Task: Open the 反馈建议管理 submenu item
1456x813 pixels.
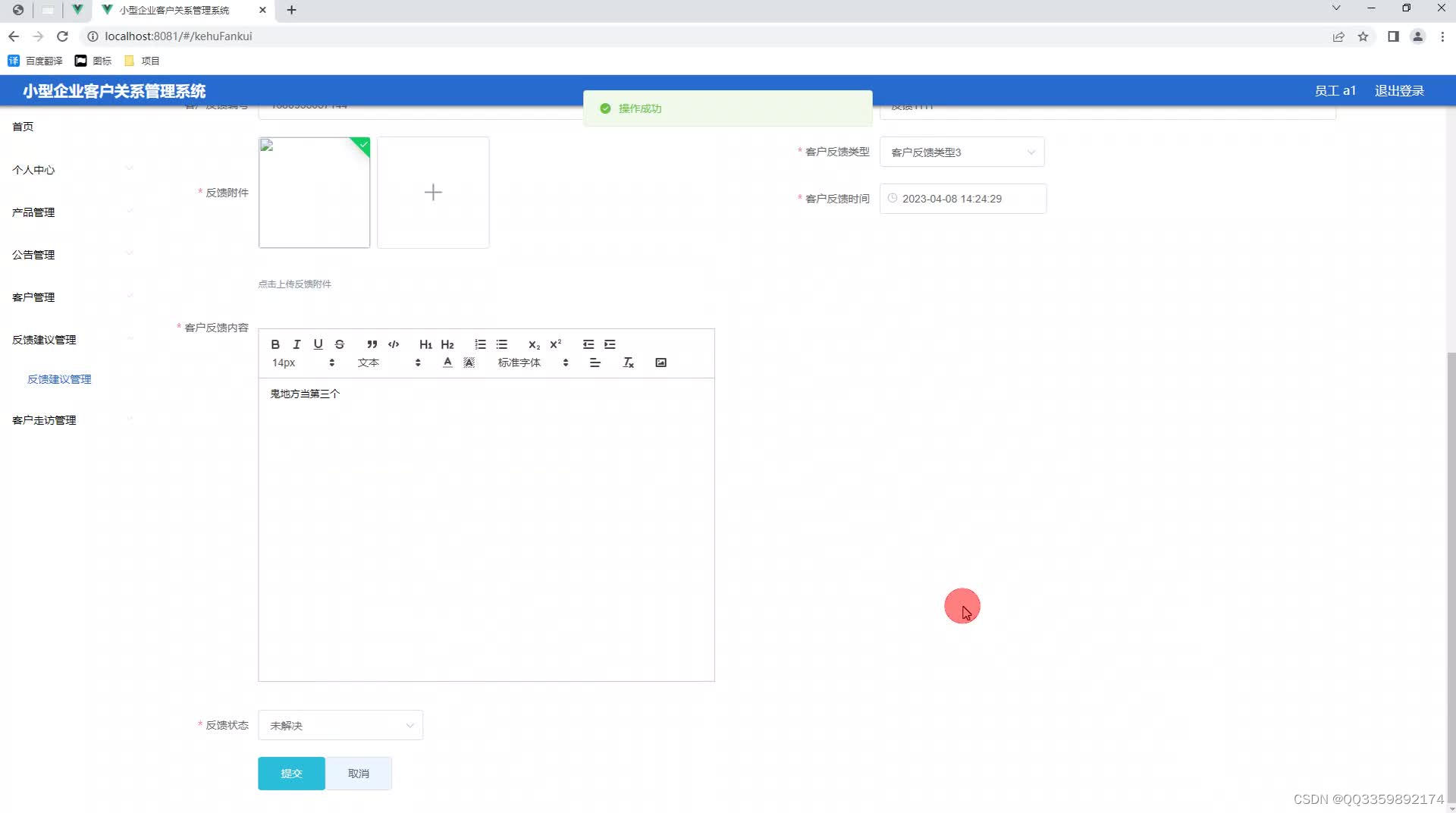Action: pos(59,379)
